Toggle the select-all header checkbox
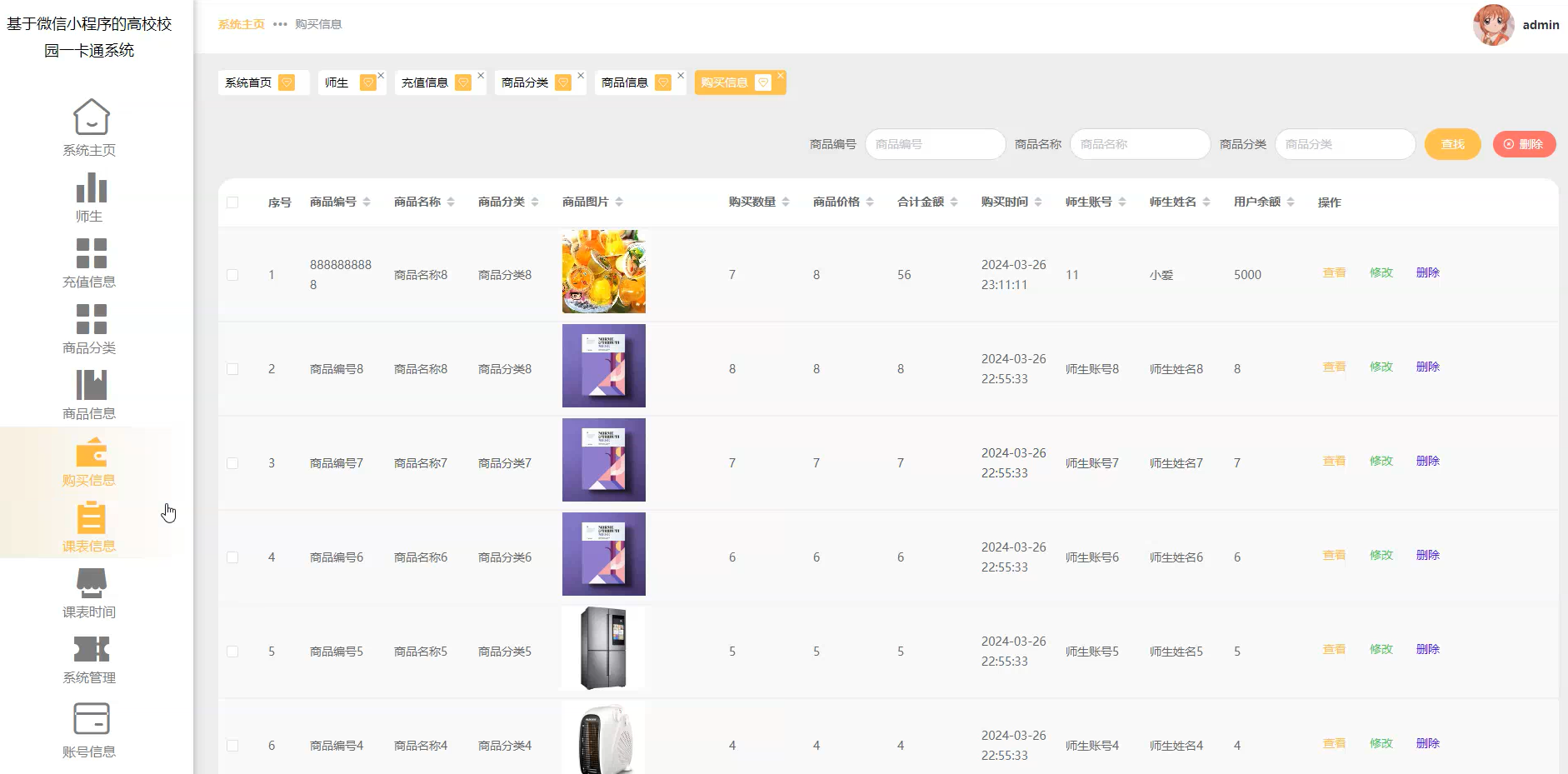The width and height of the screenshot is (1568, 774). 232,202
